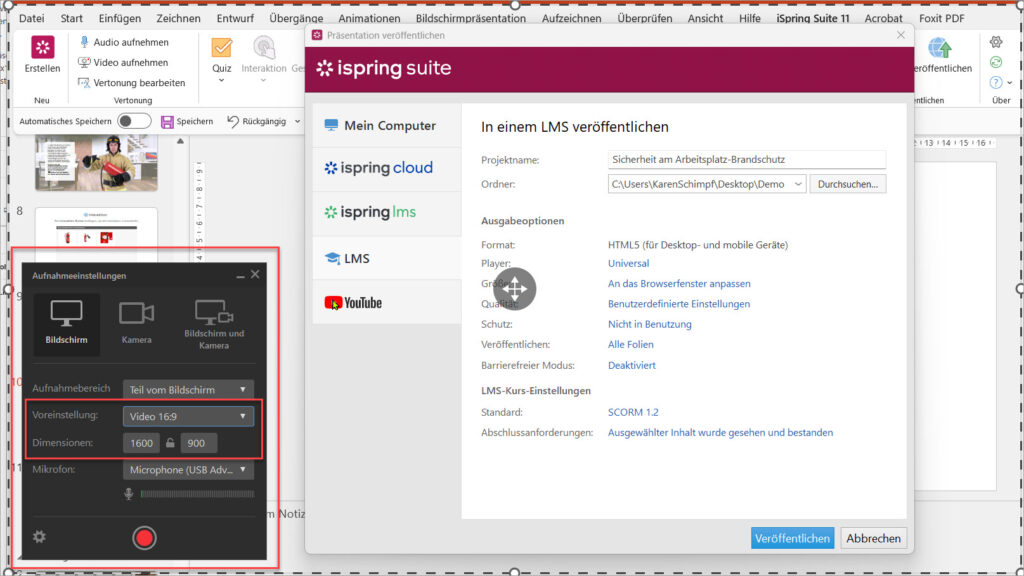The height and width of the screenshot is (576, 1024).
Task: Click the Veröffentlichen button in dialog
Action: pyautogui.click(x=792, y=538)
